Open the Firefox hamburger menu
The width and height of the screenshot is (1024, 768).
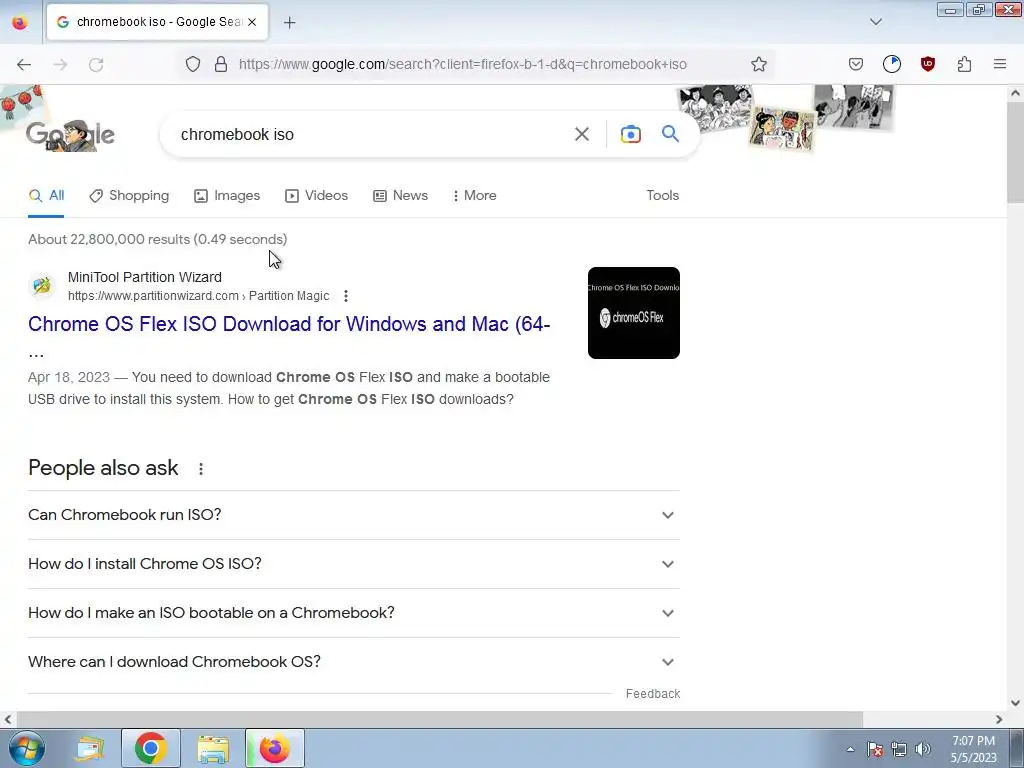point(1000,64)
